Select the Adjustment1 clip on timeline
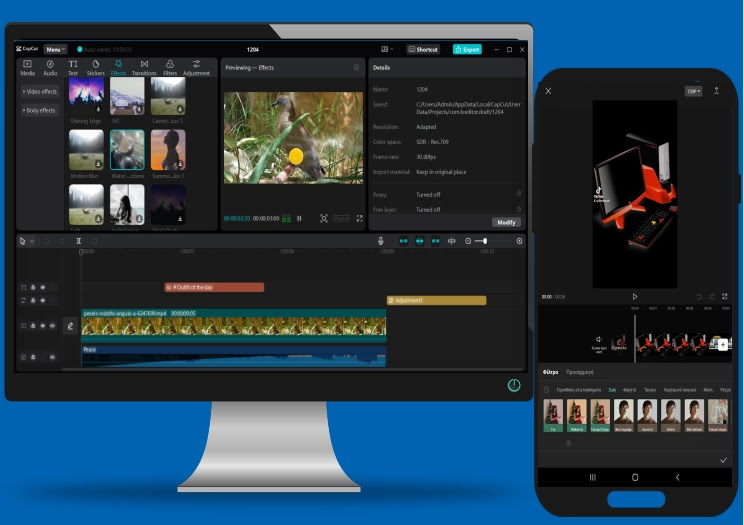The height and width of the screenshot is (525, 744). (x=437, y=300)
